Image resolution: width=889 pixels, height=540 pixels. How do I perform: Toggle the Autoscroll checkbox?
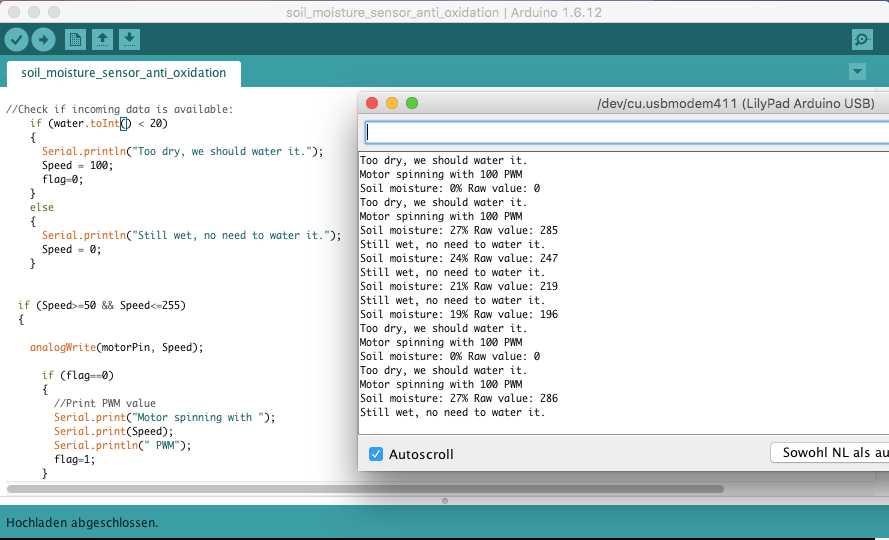(x=376, y=454)
